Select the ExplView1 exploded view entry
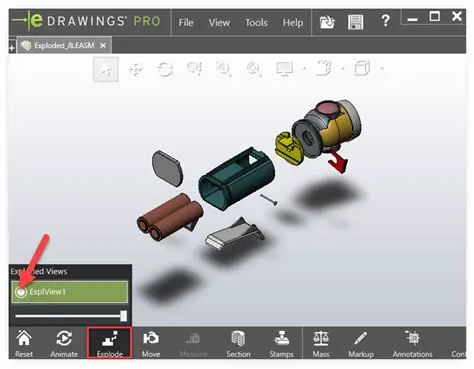The image size is (474, 369). [x=70, y=292]
